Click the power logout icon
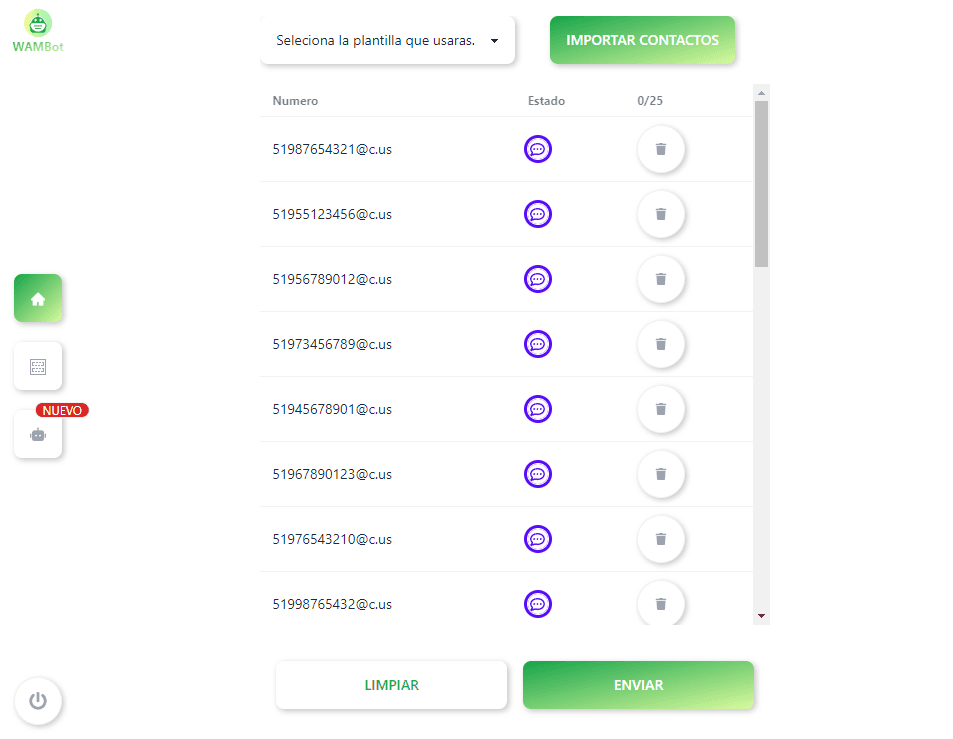This screenshot has width=953, height=739. [x=38, y=701]
